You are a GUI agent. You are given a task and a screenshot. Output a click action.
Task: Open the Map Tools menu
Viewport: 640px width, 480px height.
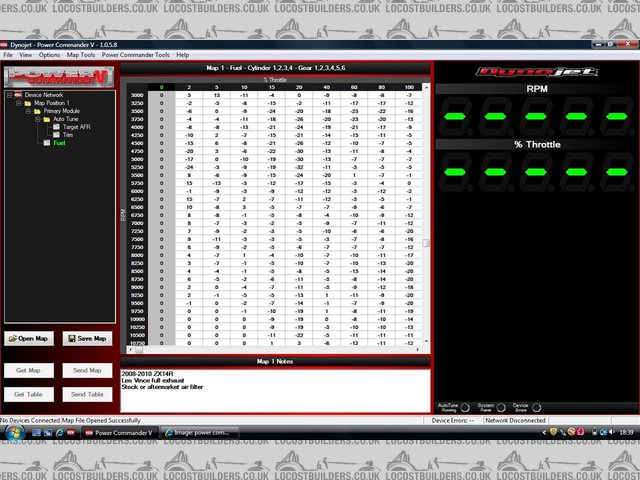point(80,55)
